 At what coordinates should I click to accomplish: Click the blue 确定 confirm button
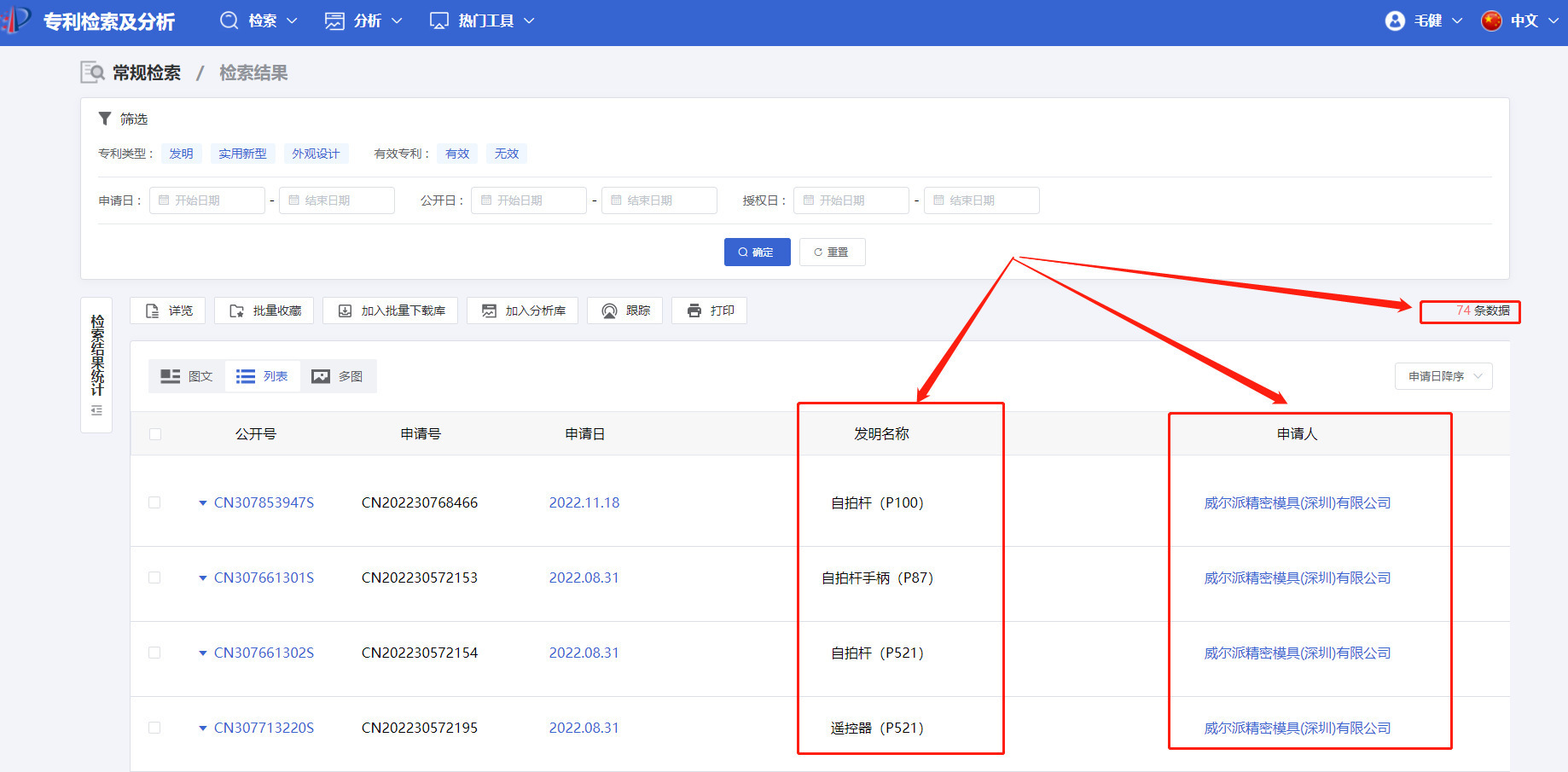(757, 252)
